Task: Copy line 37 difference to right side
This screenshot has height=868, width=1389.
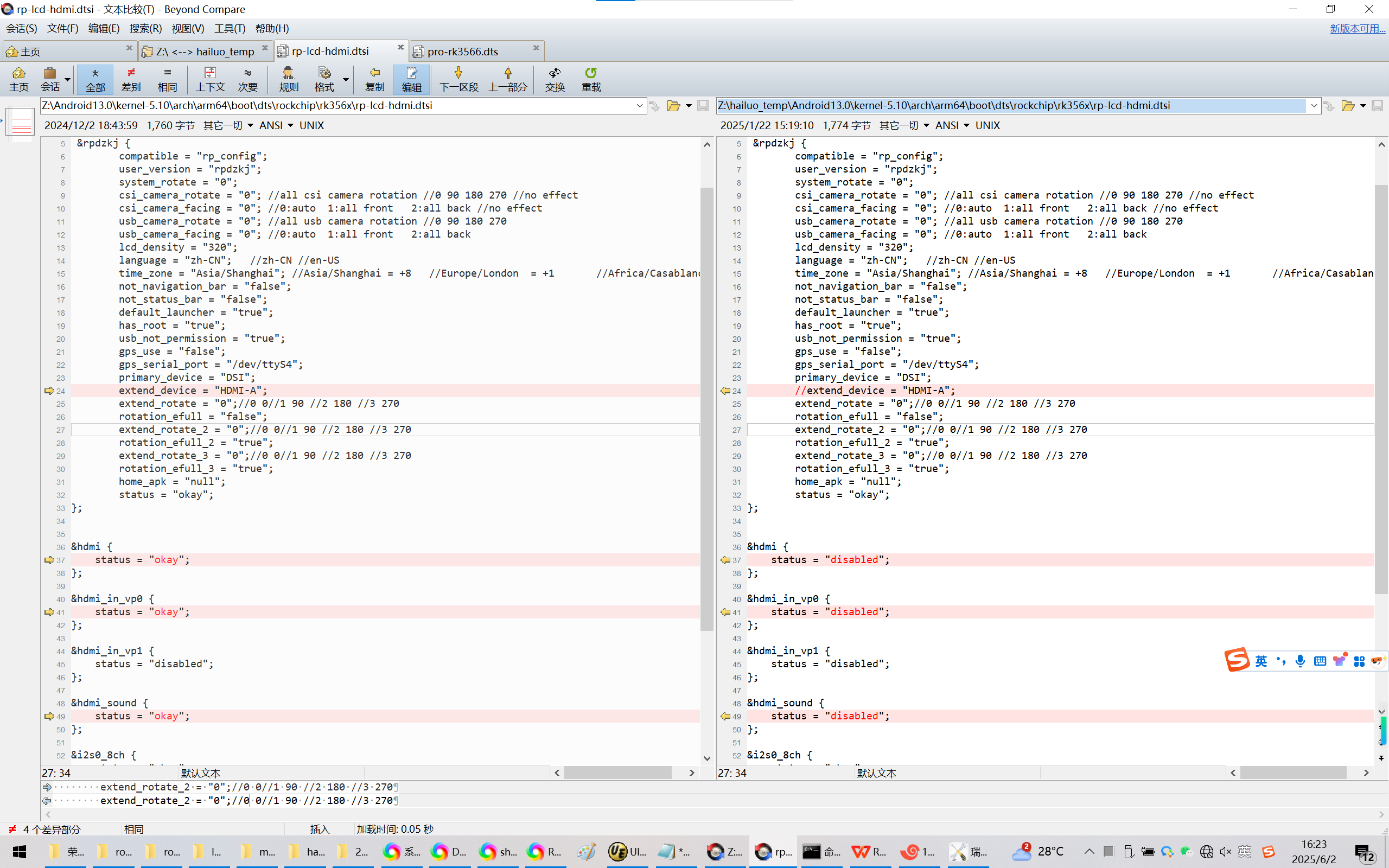Action: pos(49,560)
